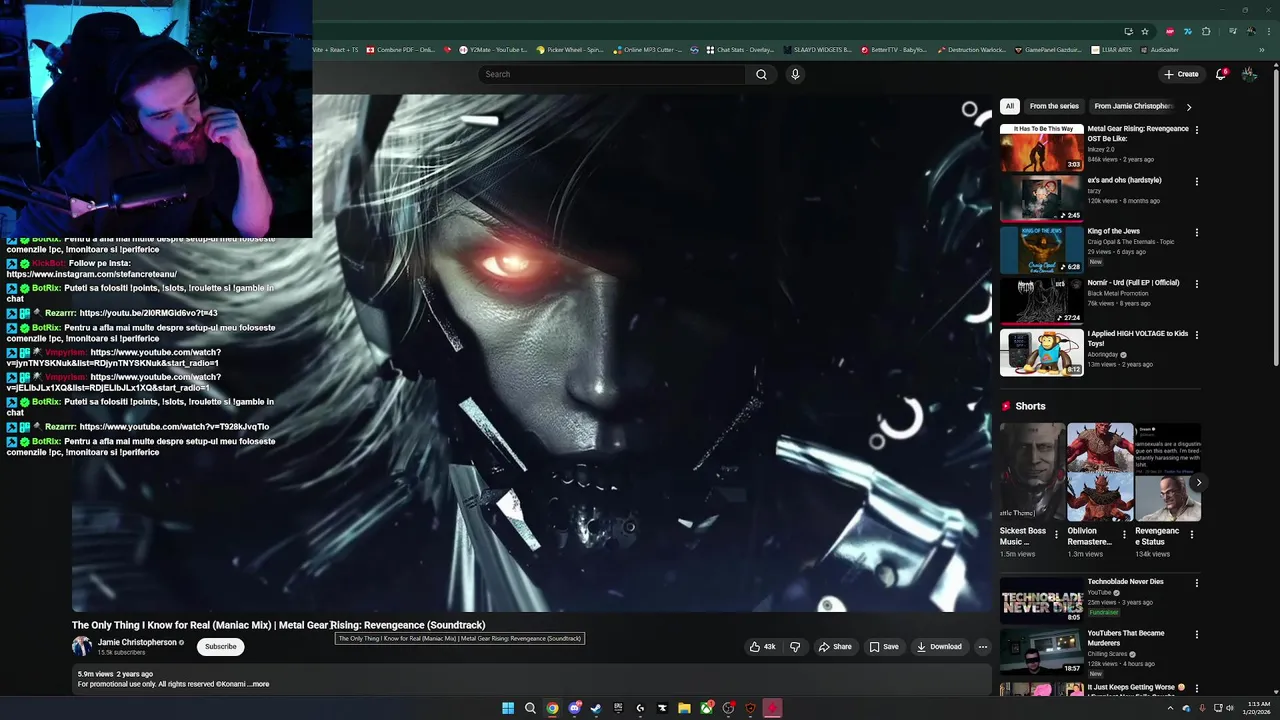Open the Oblivion Remastered short
1280x720 pixels.
1100,472
